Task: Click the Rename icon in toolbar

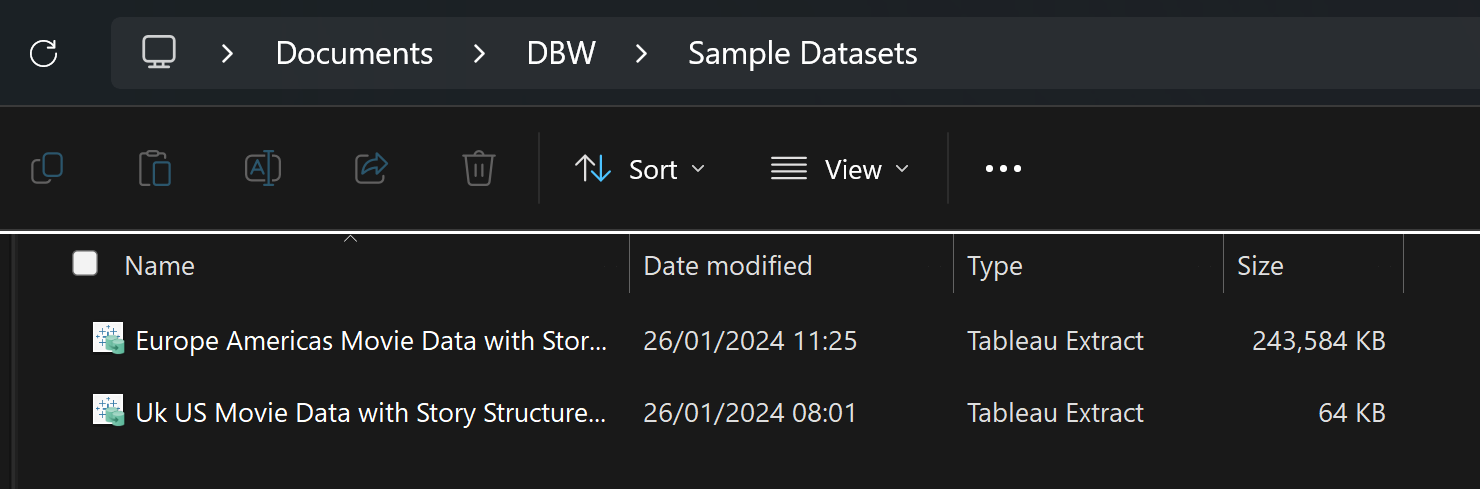Action: pos(263,169)
